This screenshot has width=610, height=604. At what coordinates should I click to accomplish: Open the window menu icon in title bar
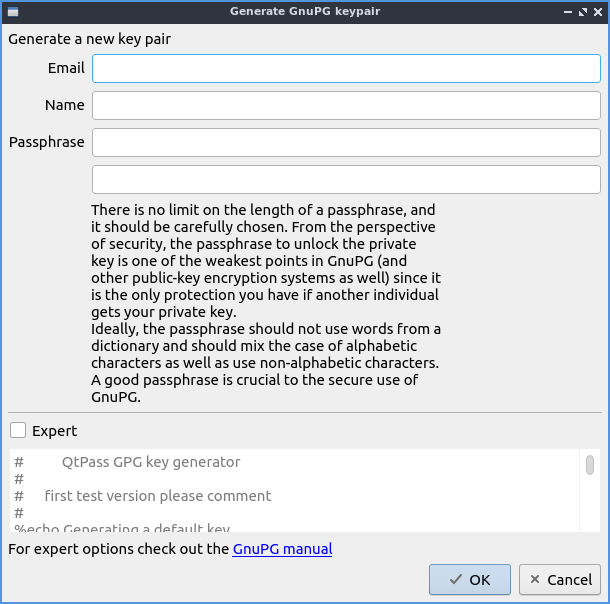(12, 12)
